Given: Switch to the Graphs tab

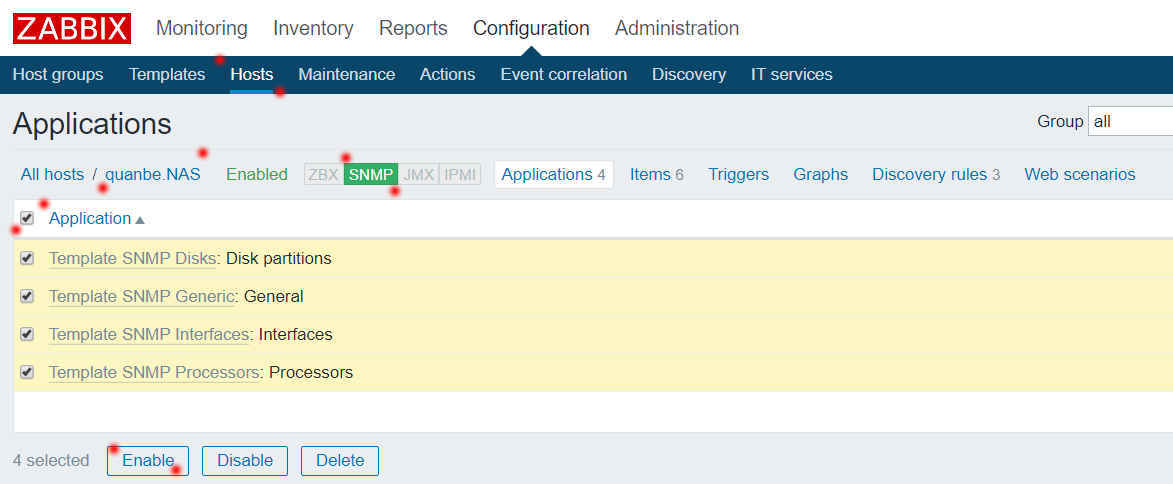Looking at the screenshot, I should coord(821,174).
